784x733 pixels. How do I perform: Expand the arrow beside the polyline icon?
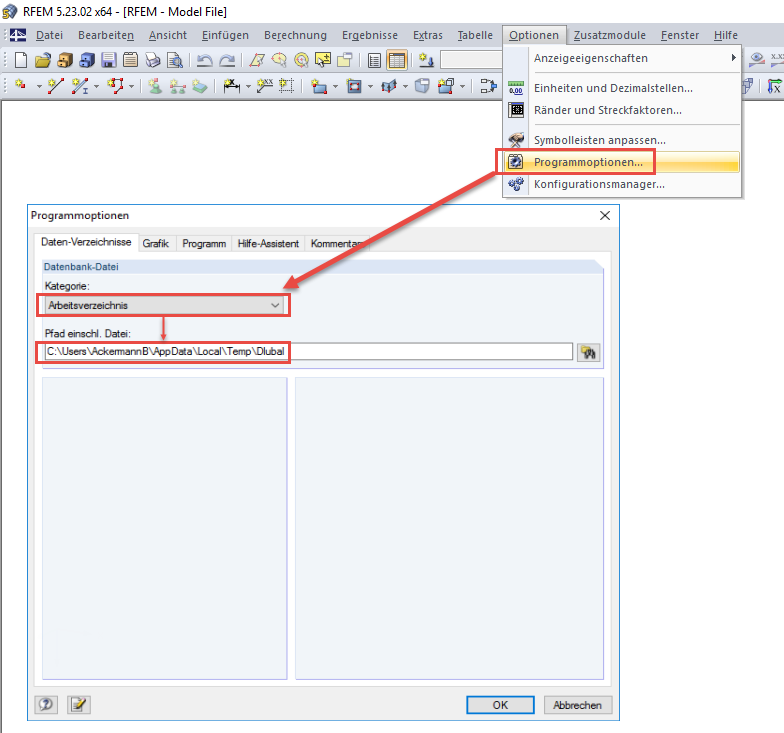(132, 86)
